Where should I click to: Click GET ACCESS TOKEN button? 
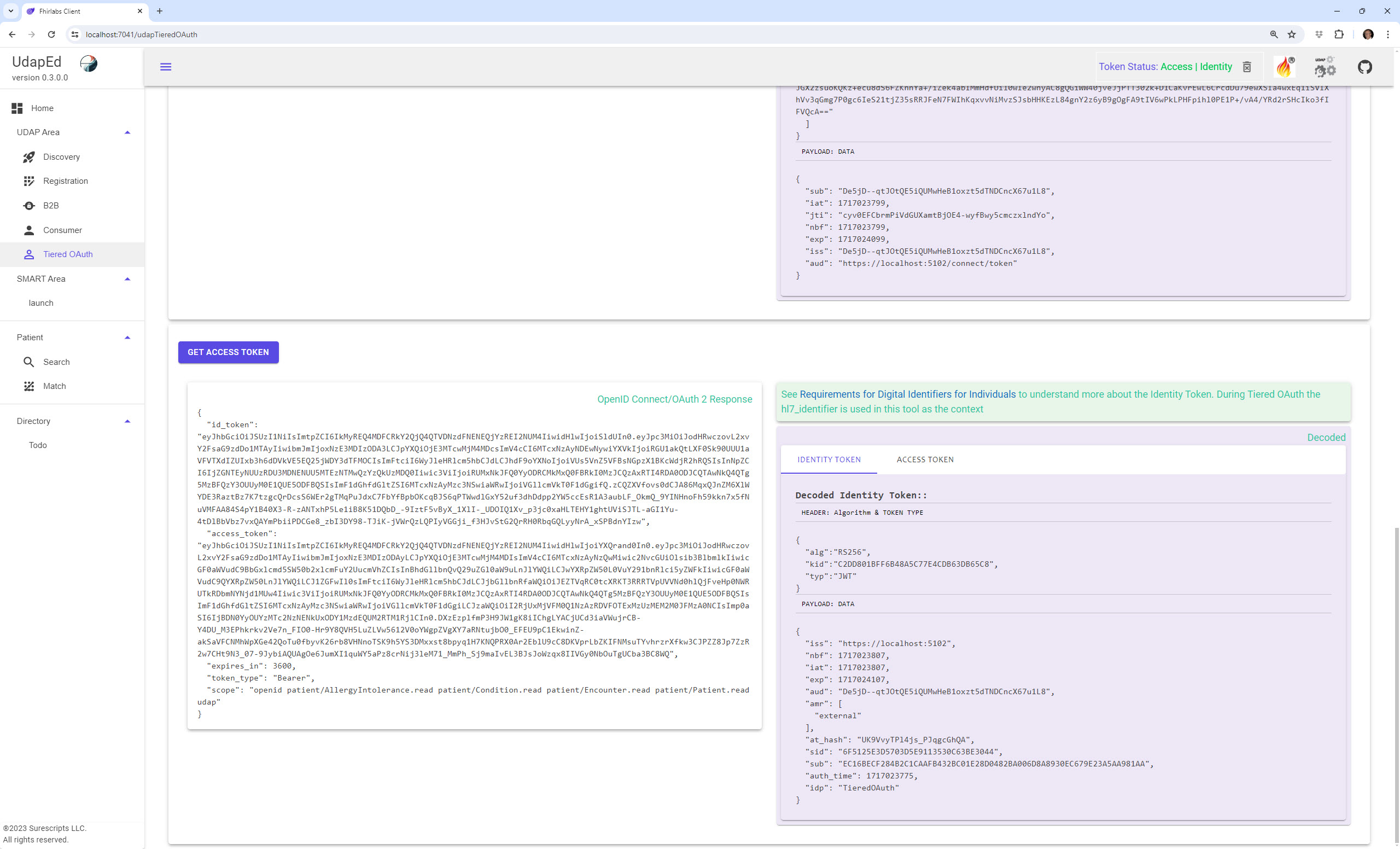click(x=228, y=352)
